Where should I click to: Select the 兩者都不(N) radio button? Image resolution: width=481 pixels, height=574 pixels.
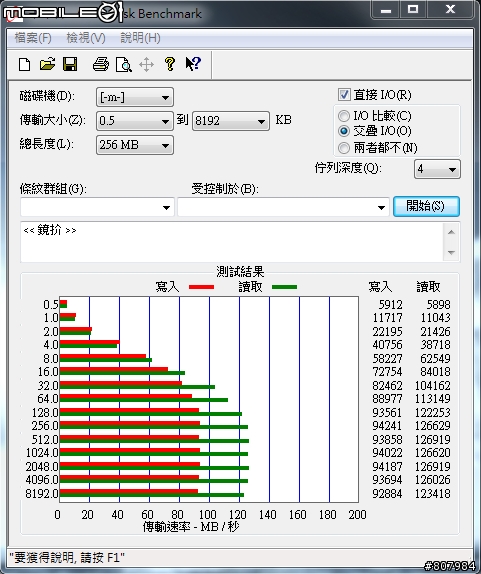[344, 148]
